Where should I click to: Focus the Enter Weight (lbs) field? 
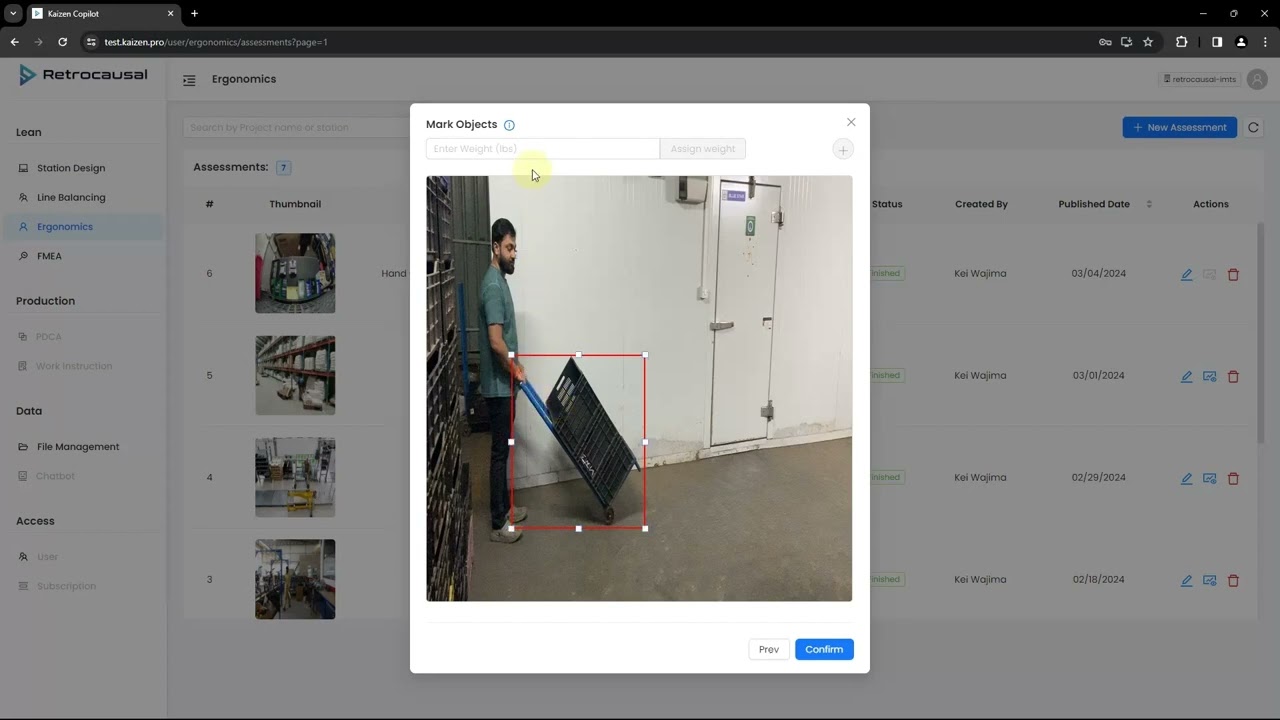click(543, 149)
